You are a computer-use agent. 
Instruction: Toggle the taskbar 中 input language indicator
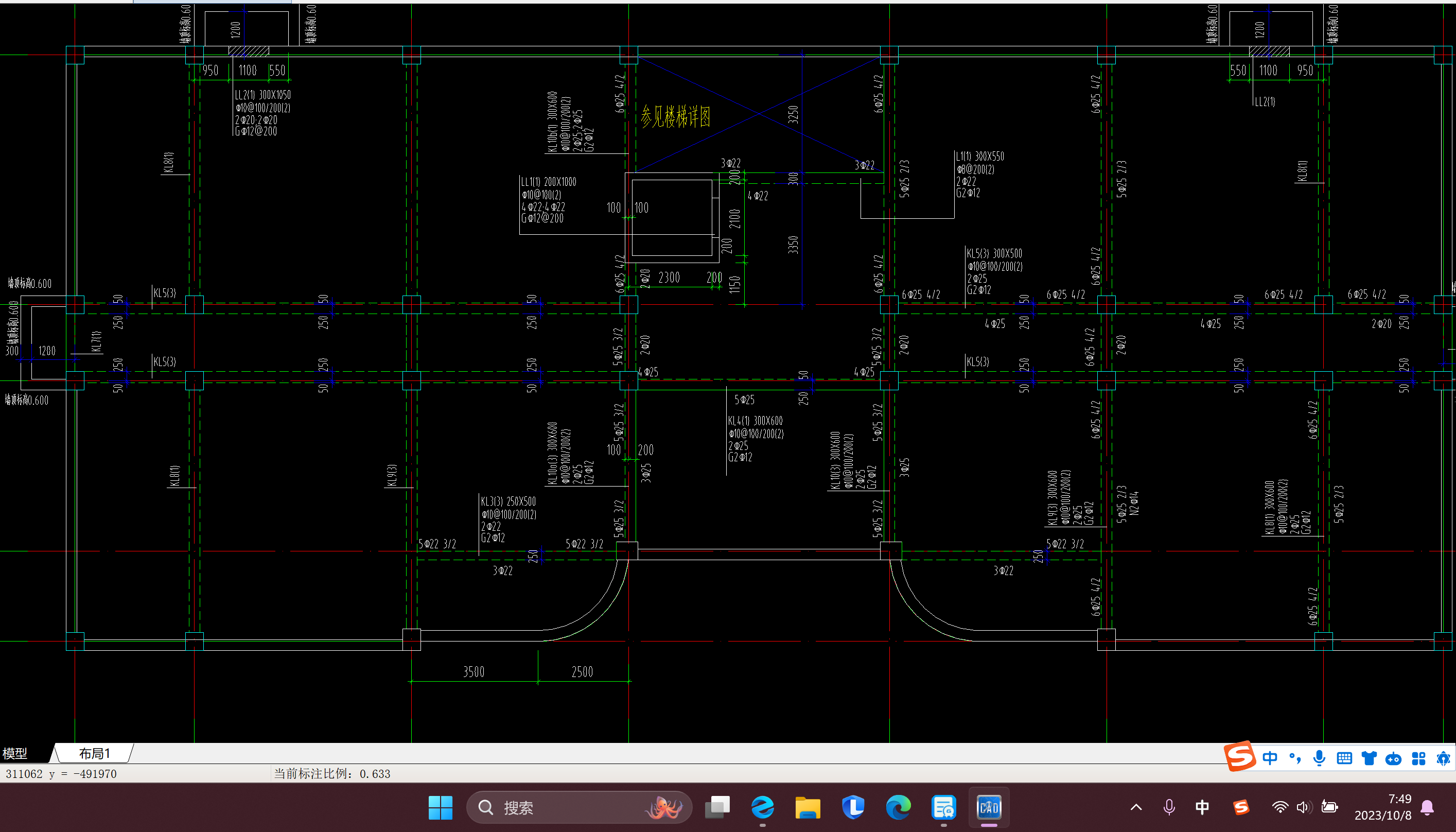click(x=1202, y=807)
